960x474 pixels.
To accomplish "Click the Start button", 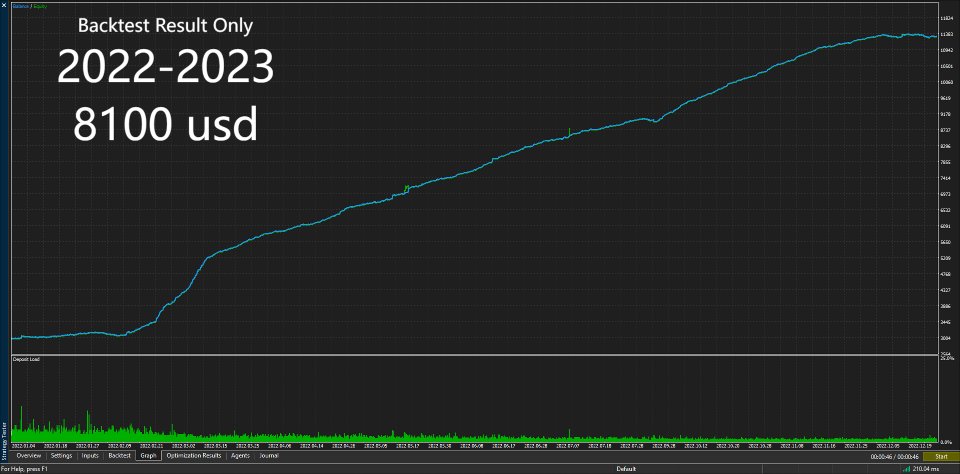I will (941, 457).
